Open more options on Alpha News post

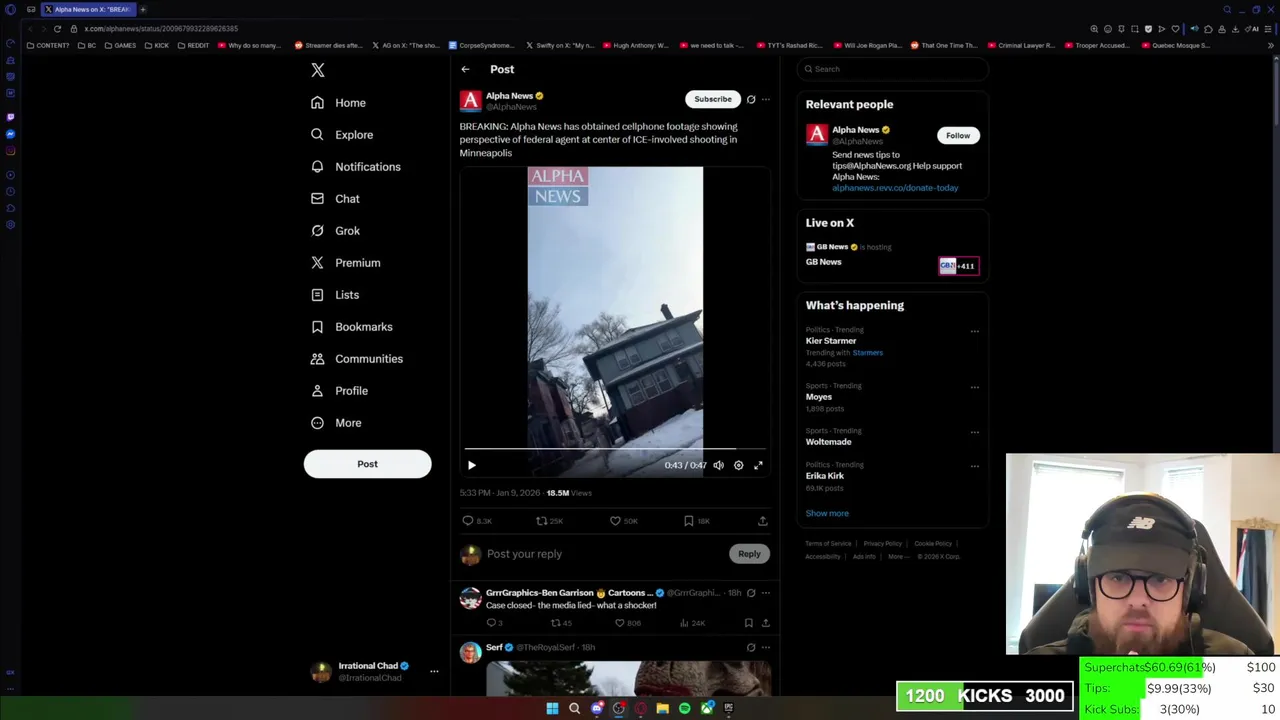click(766, 99)
